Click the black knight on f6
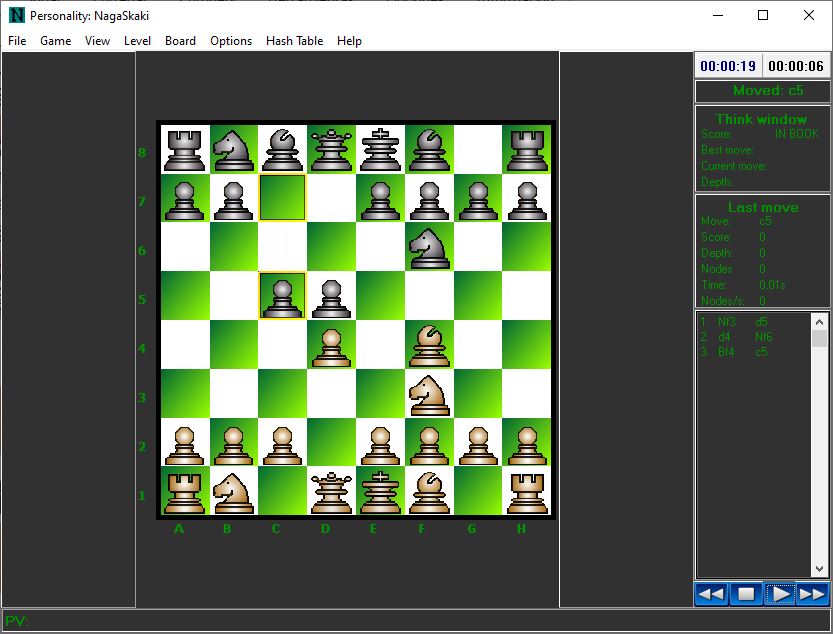833x634 pixels. [x=429, y=247]
